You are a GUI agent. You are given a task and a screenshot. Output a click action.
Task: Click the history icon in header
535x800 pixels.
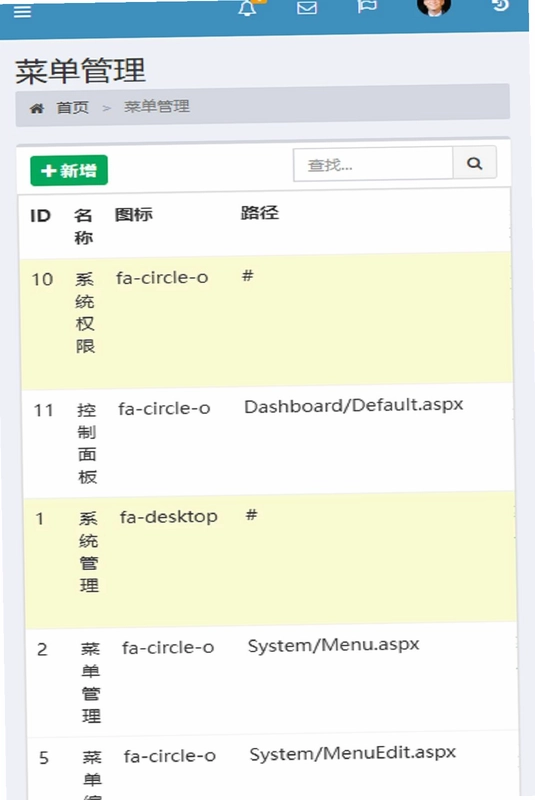pos(500,5)
